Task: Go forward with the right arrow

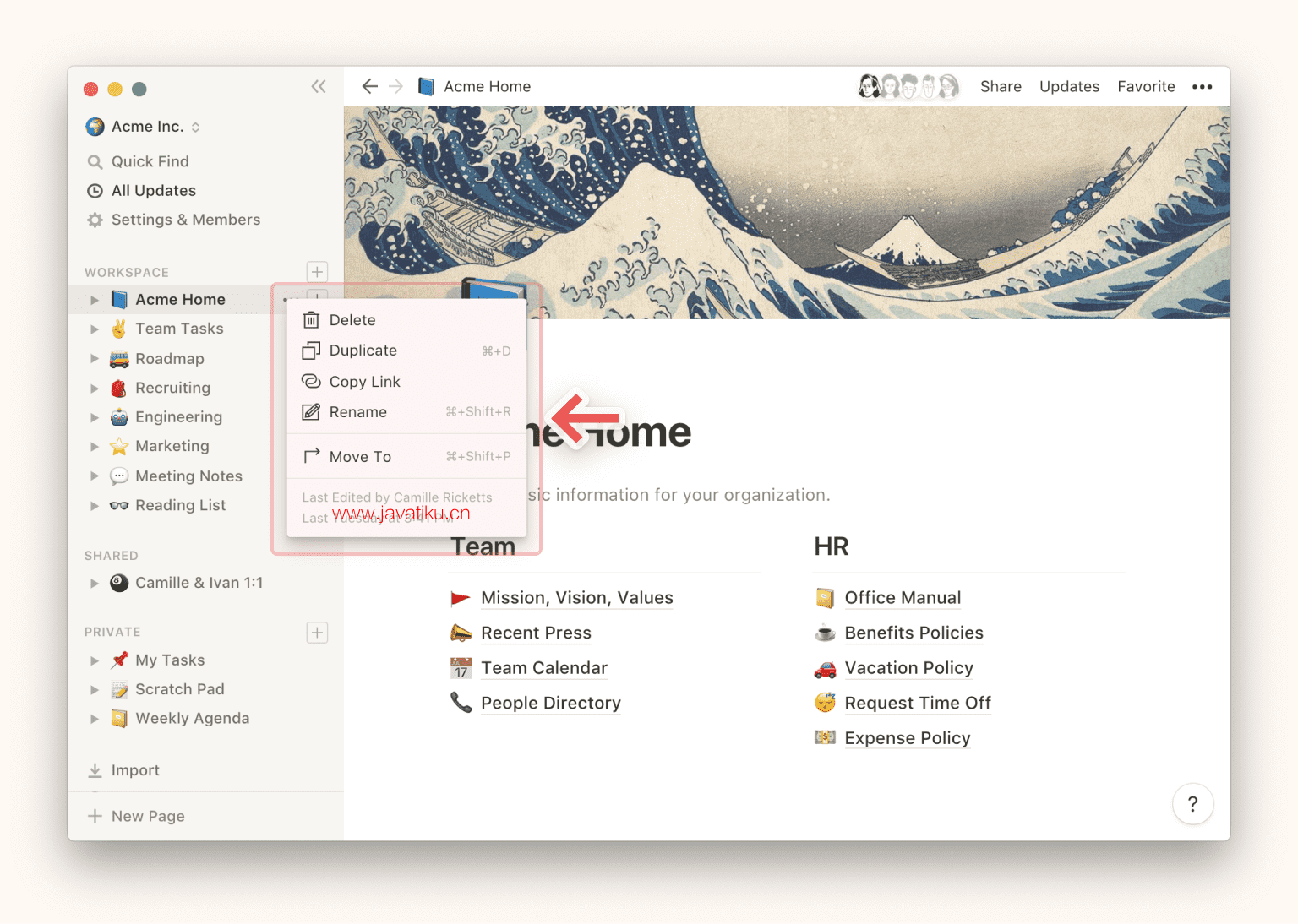Action: coord(395,86)
